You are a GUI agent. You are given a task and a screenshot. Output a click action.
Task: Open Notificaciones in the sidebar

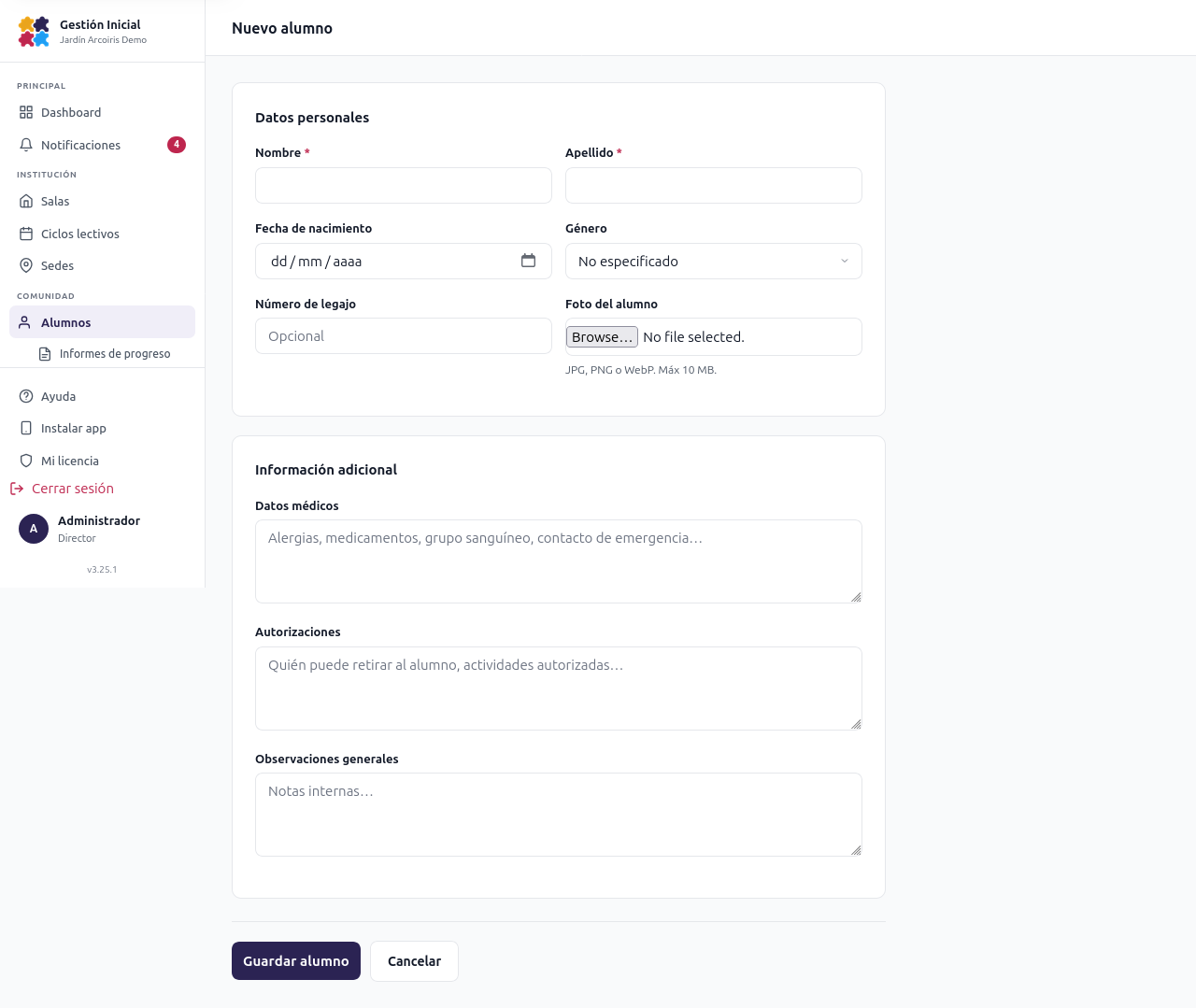[x=102, y=145]
